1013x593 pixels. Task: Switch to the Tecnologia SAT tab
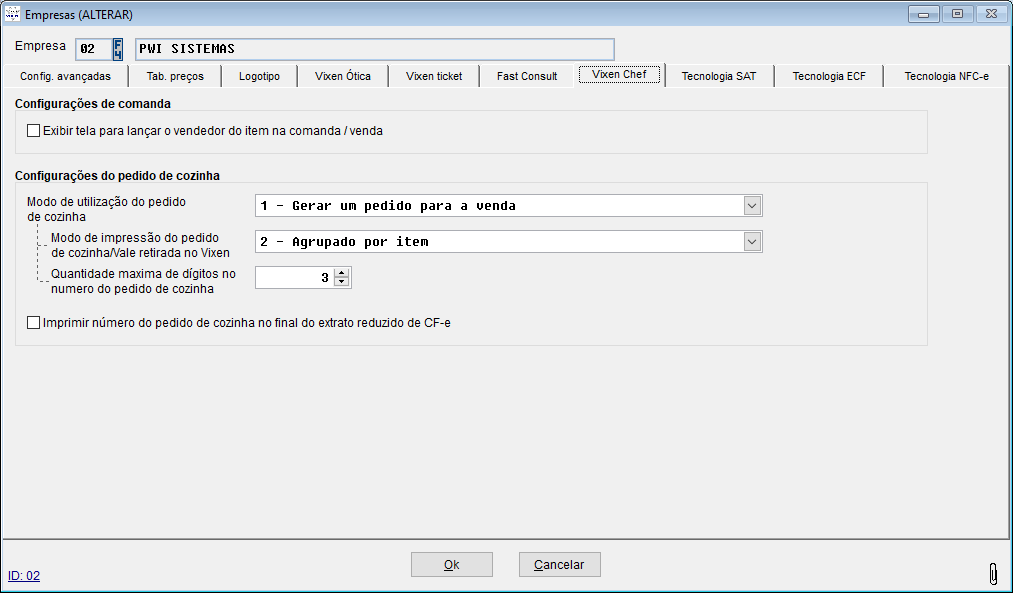pyautogui.click(x=718, y=76)
